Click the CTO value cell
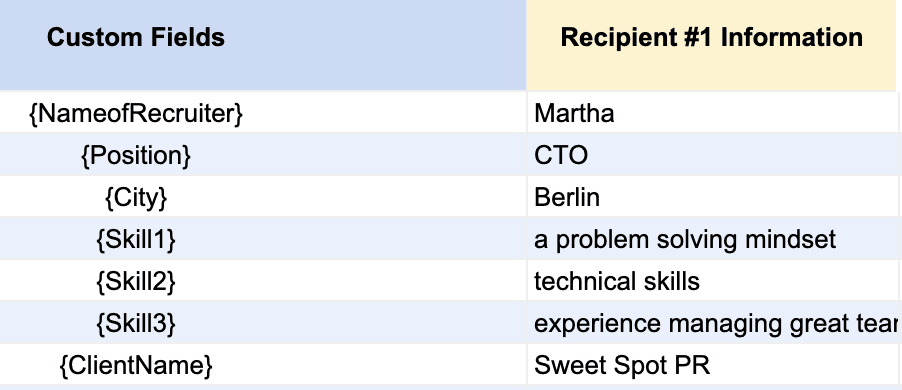The height and width of the screenshot is (390, 902). pos(714,155)
